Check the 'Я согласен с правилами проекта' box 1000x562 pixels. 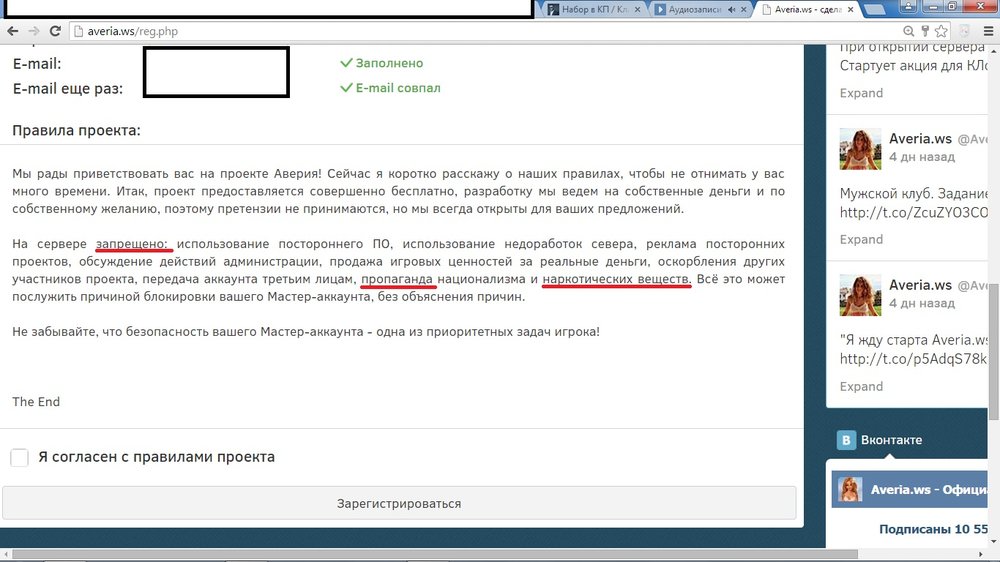click(x=19, y=457)
